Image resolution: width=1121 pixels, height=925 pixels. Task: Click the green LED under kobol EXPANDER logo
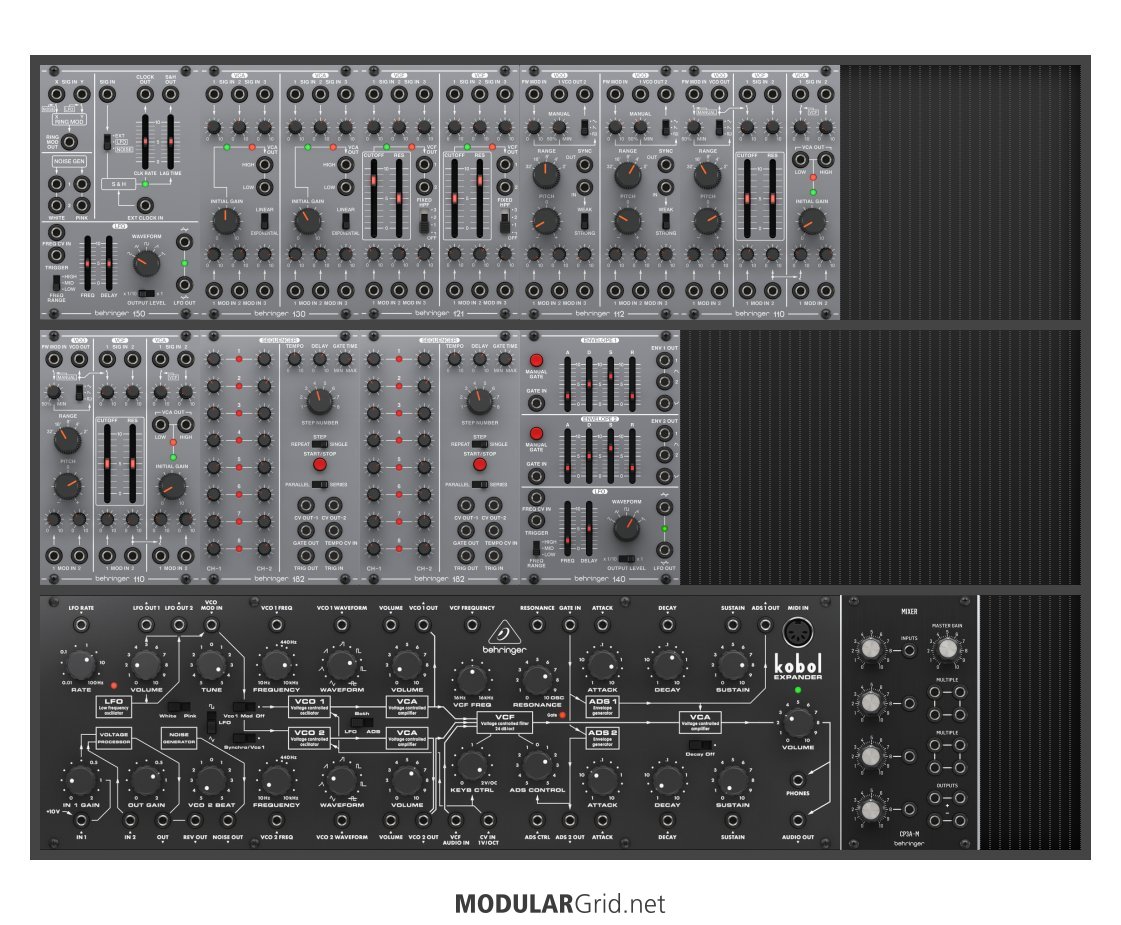(x=798, y=691)
